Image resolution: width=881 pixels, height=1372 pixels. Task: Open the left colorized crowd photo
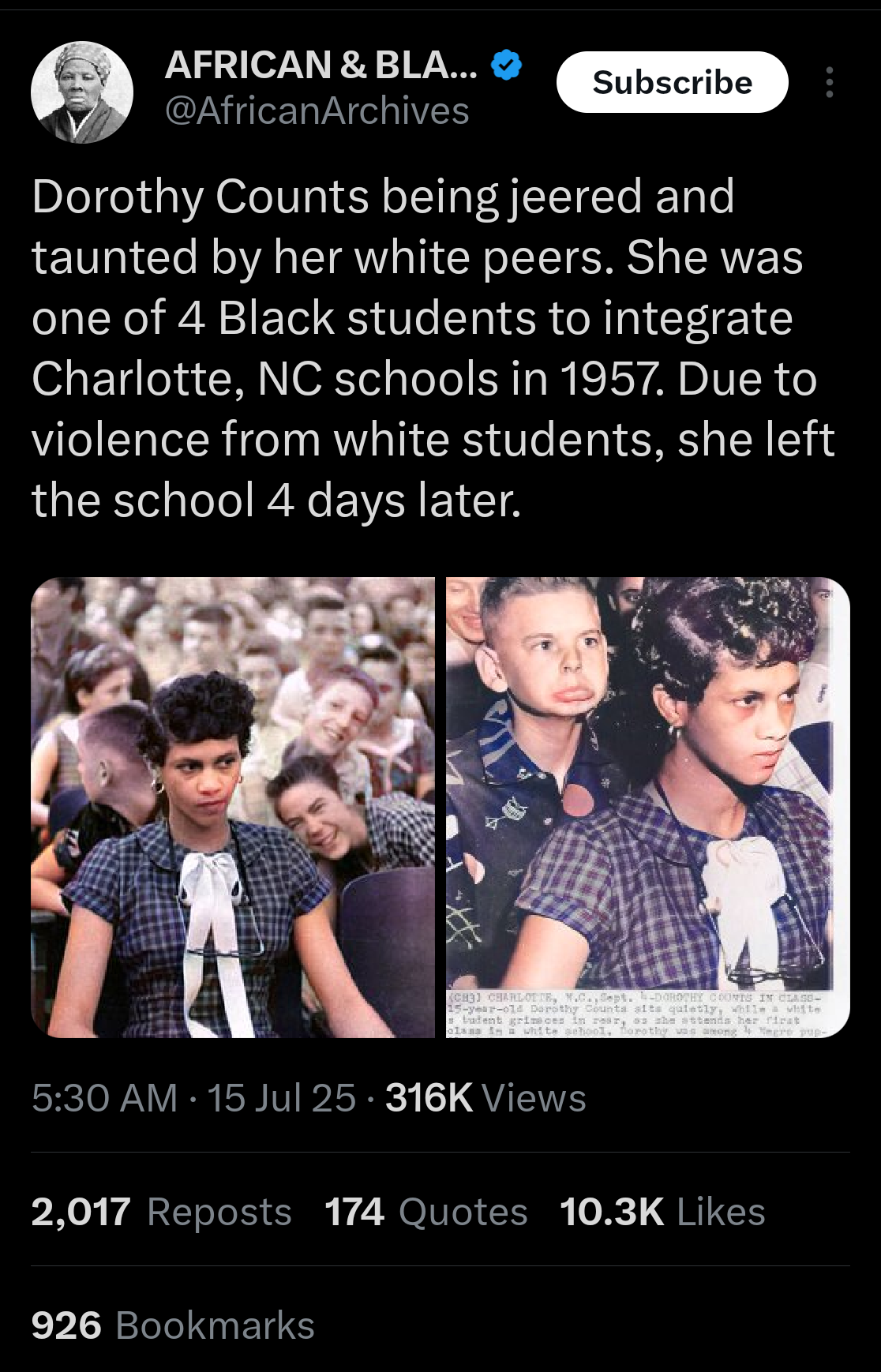(x=233, y=808)
